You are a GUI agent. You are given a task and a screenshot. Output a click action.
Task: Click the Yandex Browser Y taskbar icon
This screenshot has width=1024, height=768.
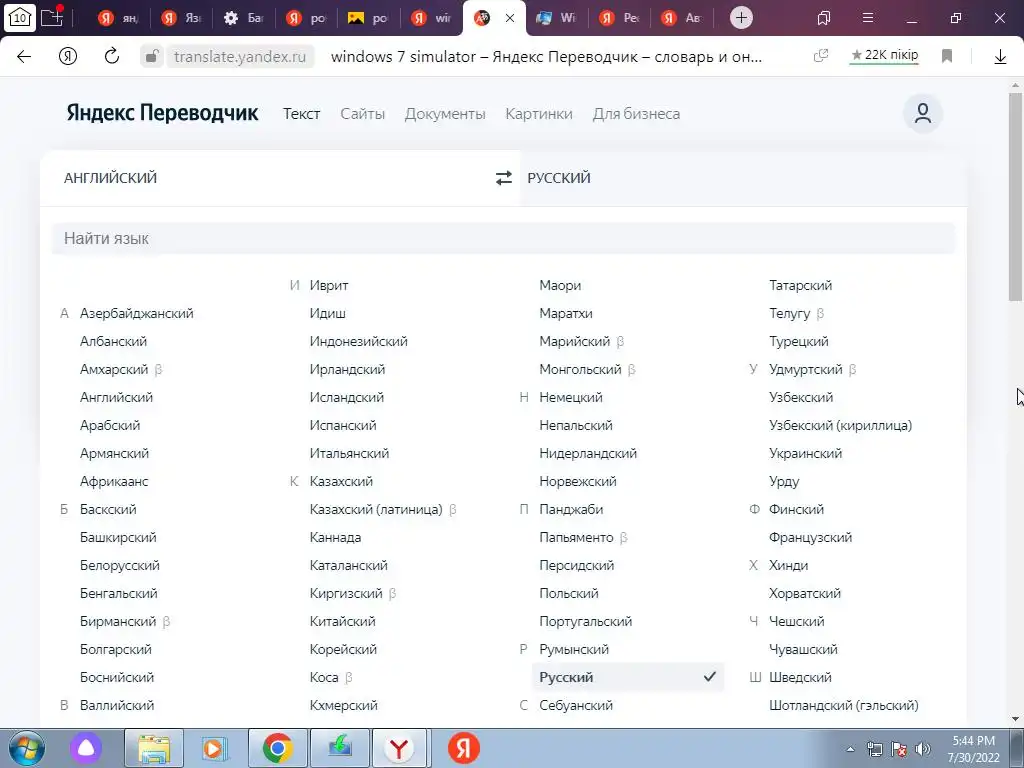(399, 748)
